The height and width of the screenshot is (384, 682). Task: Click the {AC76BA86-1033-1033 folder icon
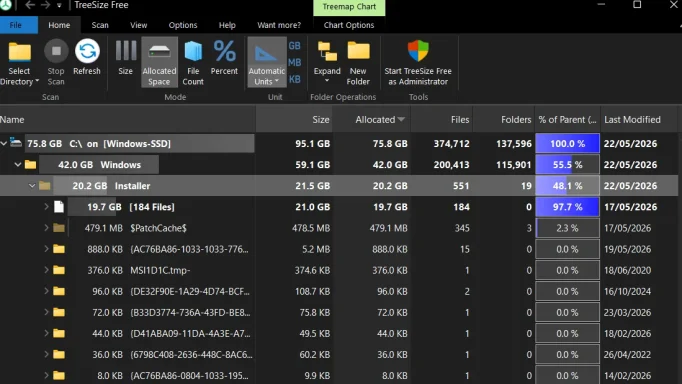coord(59,249)
